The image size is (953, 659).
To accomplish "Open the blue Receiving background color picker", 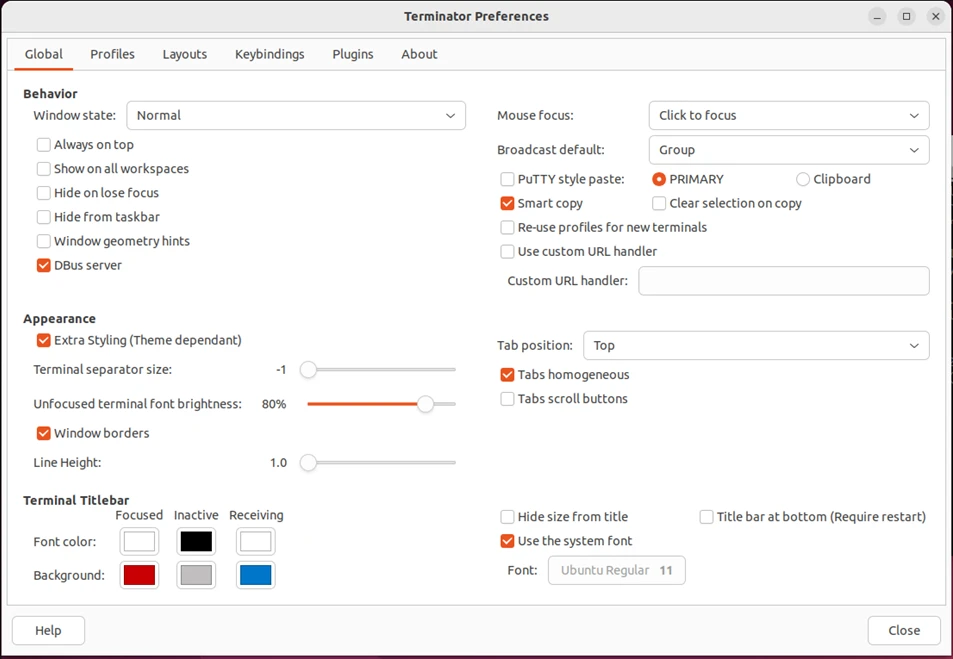I will click(255, 575).
